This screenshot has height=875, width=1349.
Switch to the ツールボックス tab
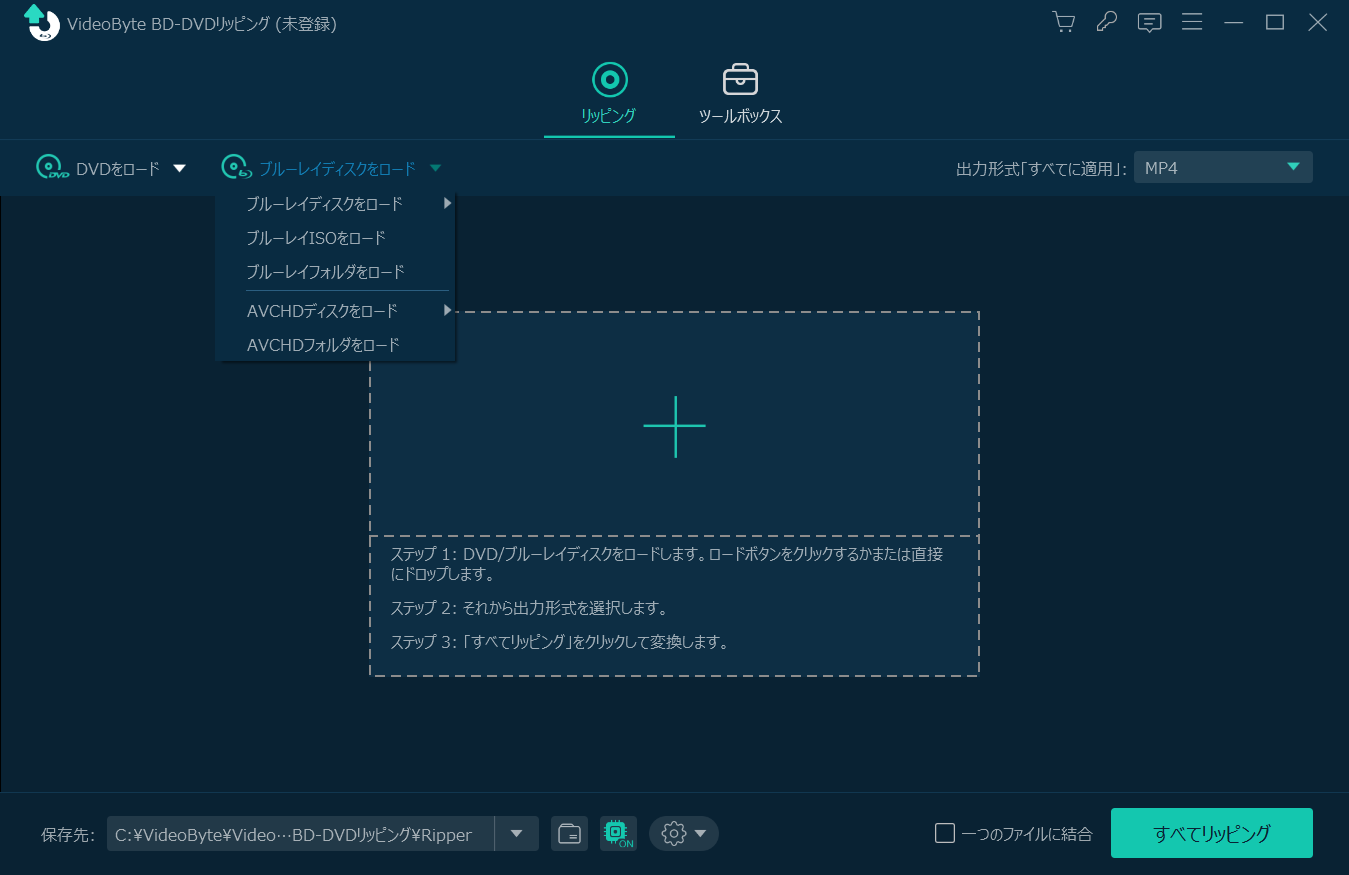pyautogui.click(x=739, y=95)
